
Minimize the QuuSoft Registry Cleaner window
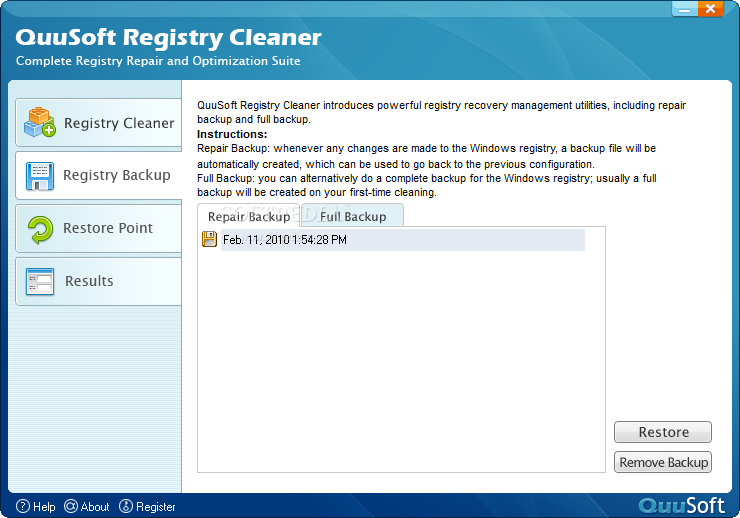click(685, 9)
